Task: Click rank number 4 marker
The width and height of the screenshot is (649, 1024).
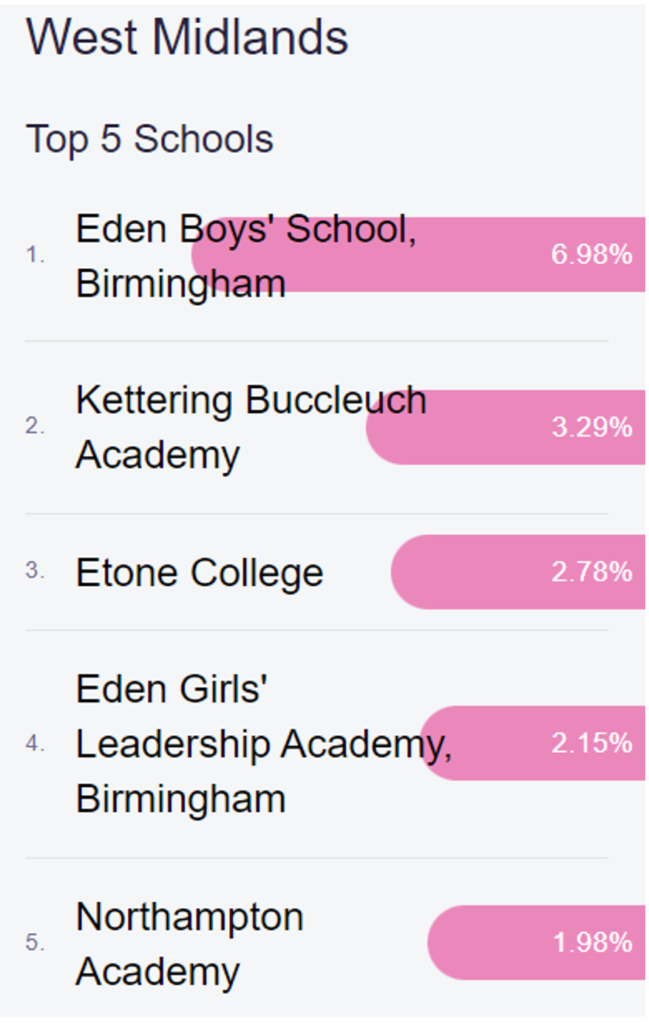Action: pos(35,743)
